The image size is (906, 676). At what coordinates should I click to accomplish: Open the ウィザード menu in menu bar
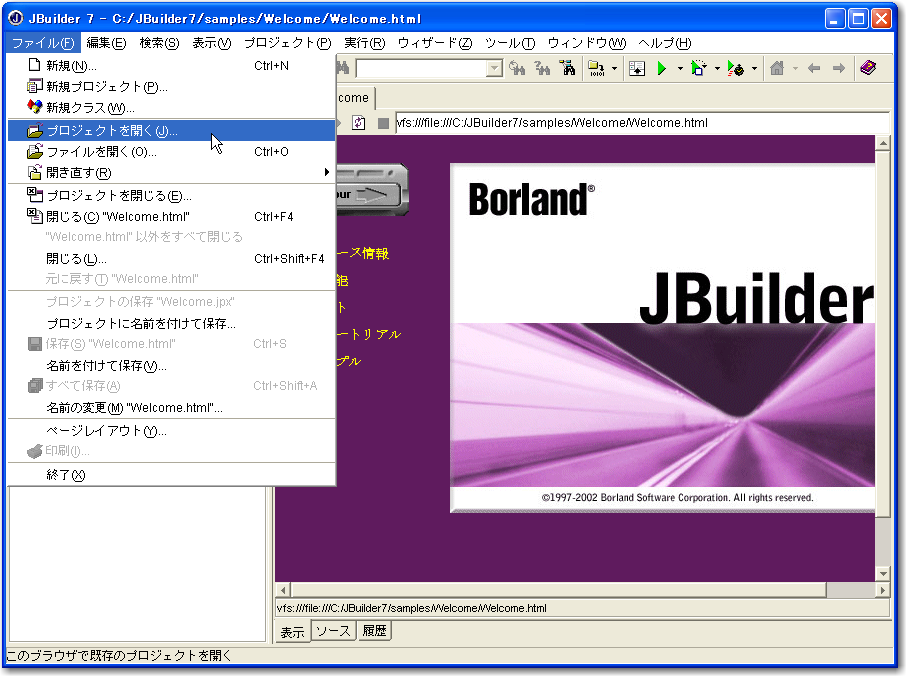coord(434,43)
